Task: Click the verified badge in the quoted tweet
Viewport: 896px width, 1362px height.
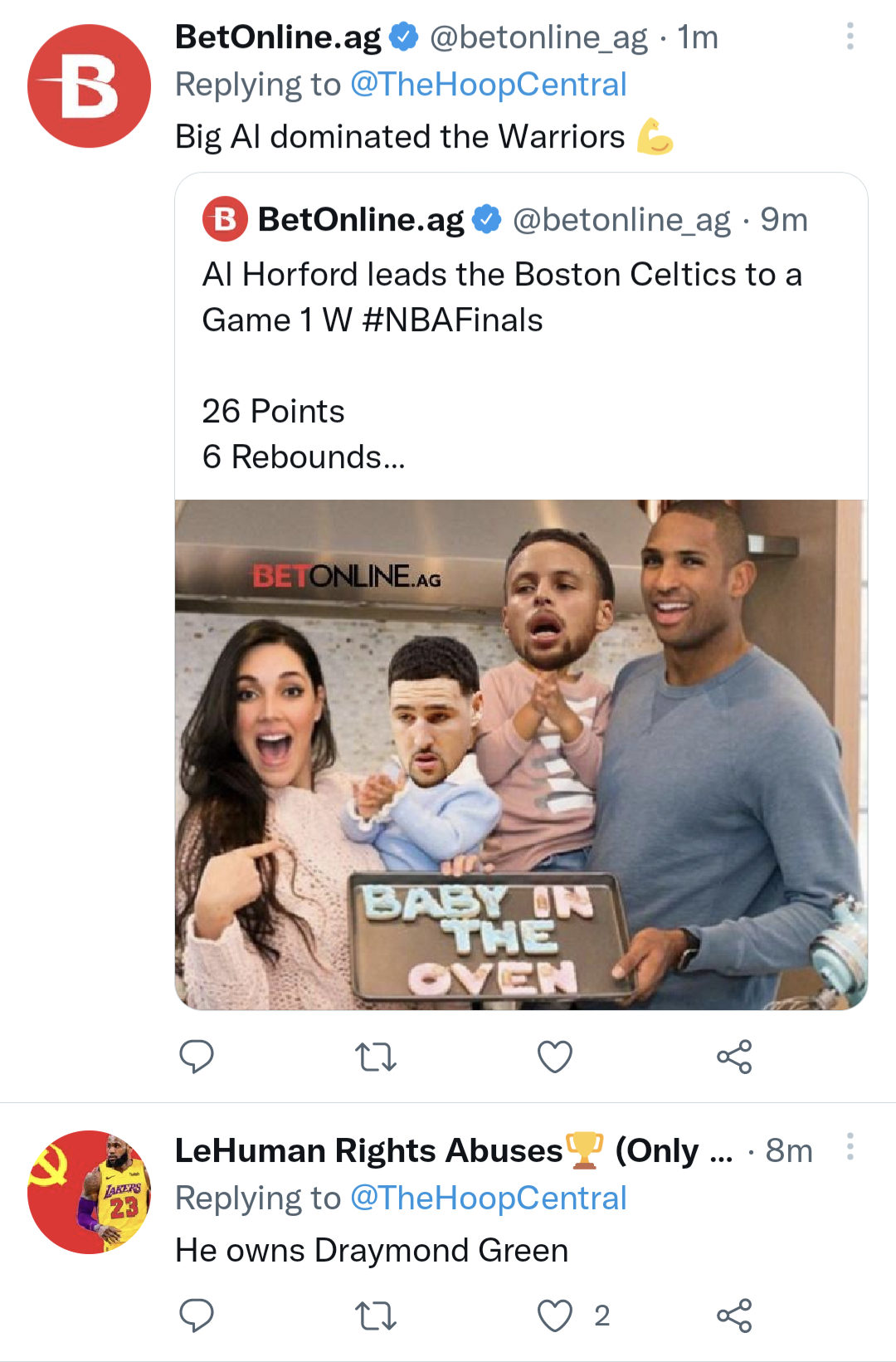Action: point(486,219)
